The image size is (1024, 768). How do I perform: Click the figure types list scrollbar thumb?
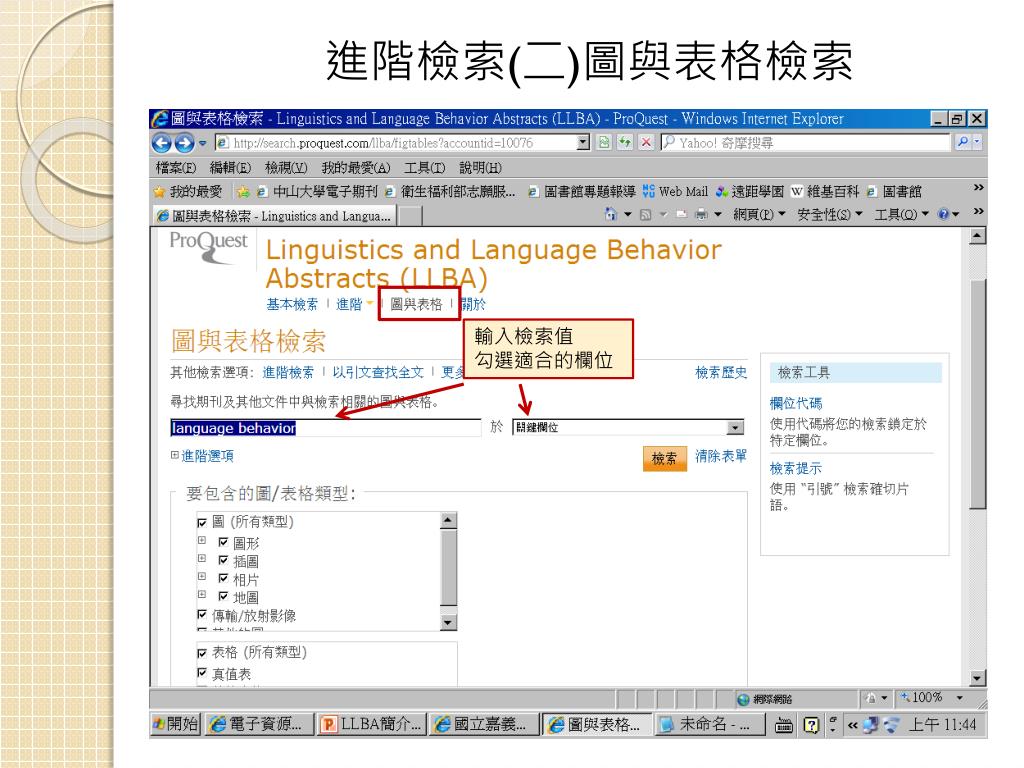pyautogui.click(x=448, y=568)
